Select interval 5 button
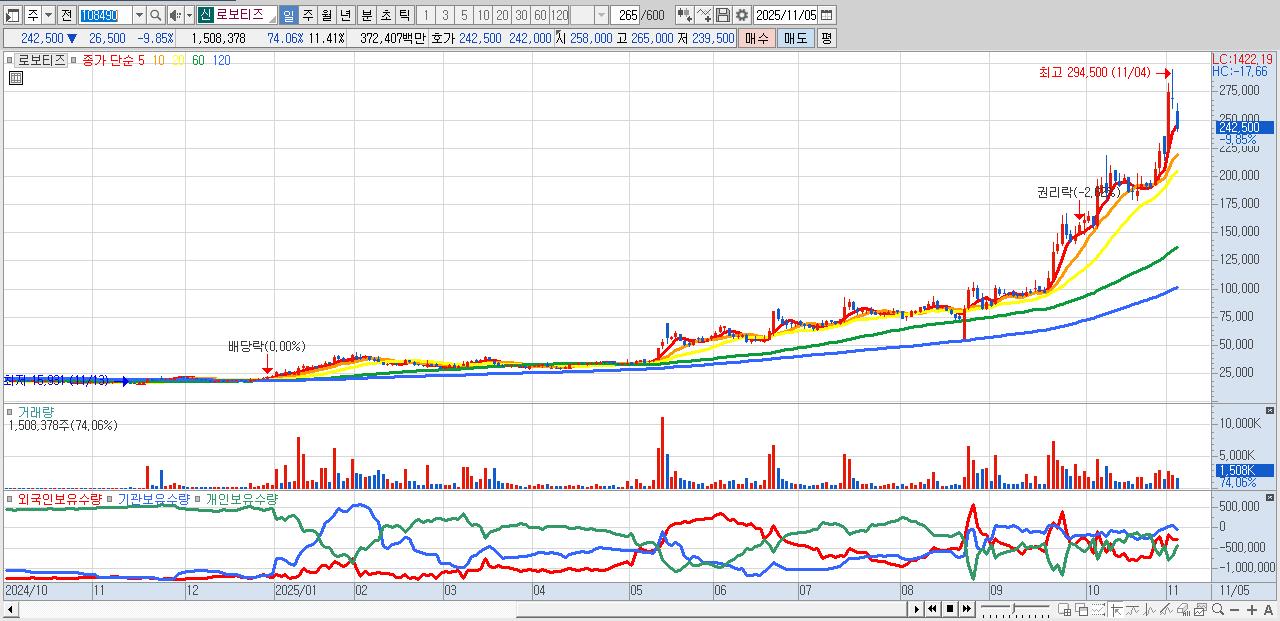Screen dimensions: 1280x621 [464, 15]
